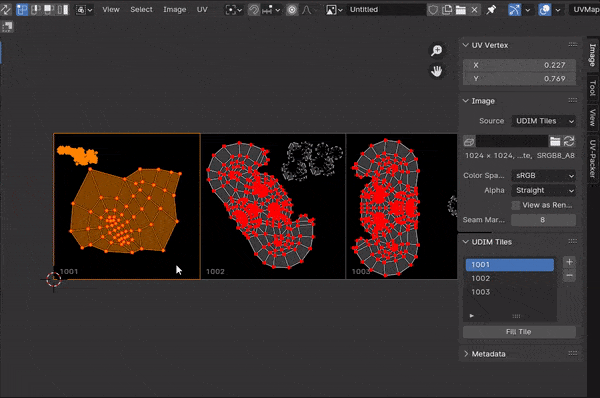
Task: Enable View as Render checkbox
Action: coord(516,205)
